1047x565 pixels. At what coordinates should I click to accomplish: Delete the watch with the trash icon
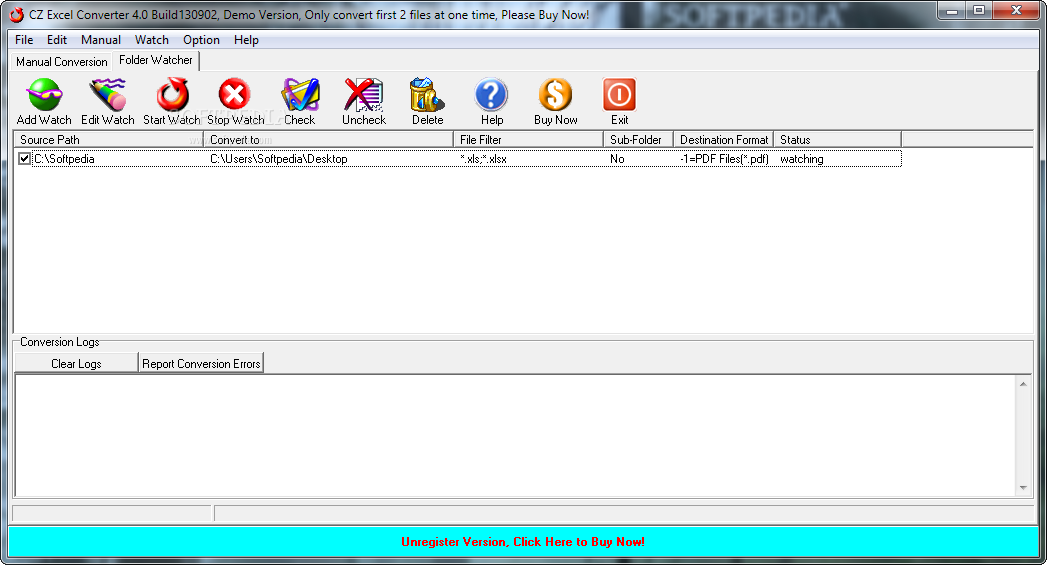click(x=427, y=95)
